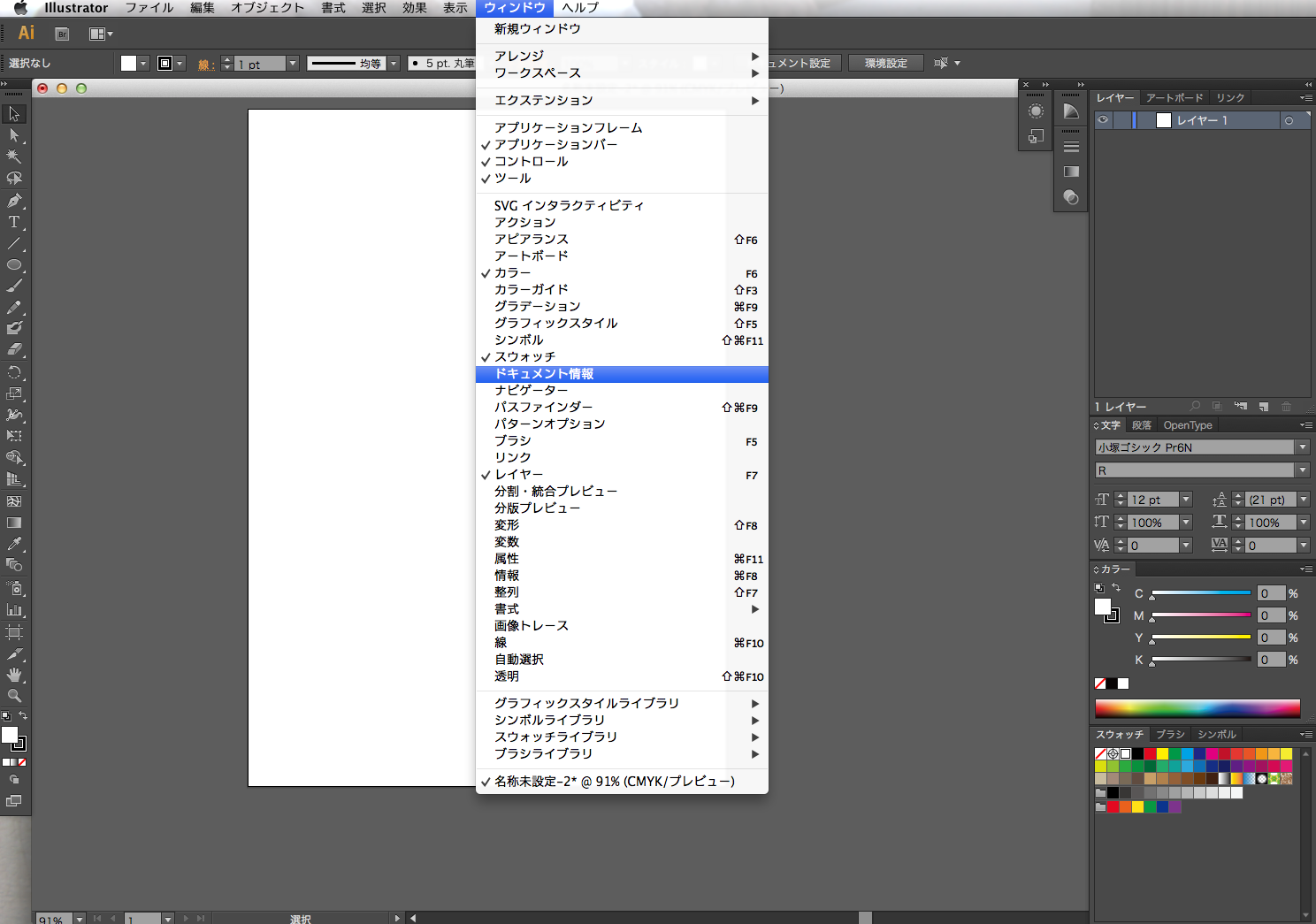
Task: Choose グラデーション from the Window menu
Action: [622, 306]
